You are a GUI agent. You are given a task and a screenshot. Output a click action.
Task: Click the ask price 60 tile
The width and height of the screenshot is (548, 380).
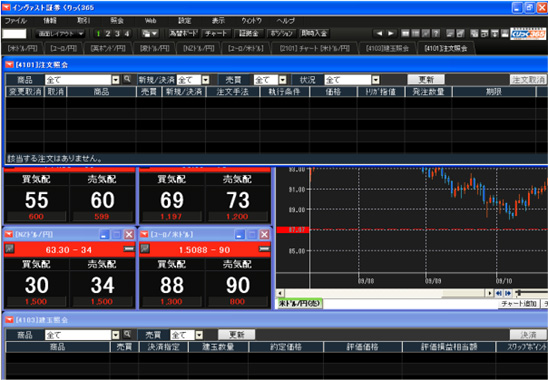(102, 200)
